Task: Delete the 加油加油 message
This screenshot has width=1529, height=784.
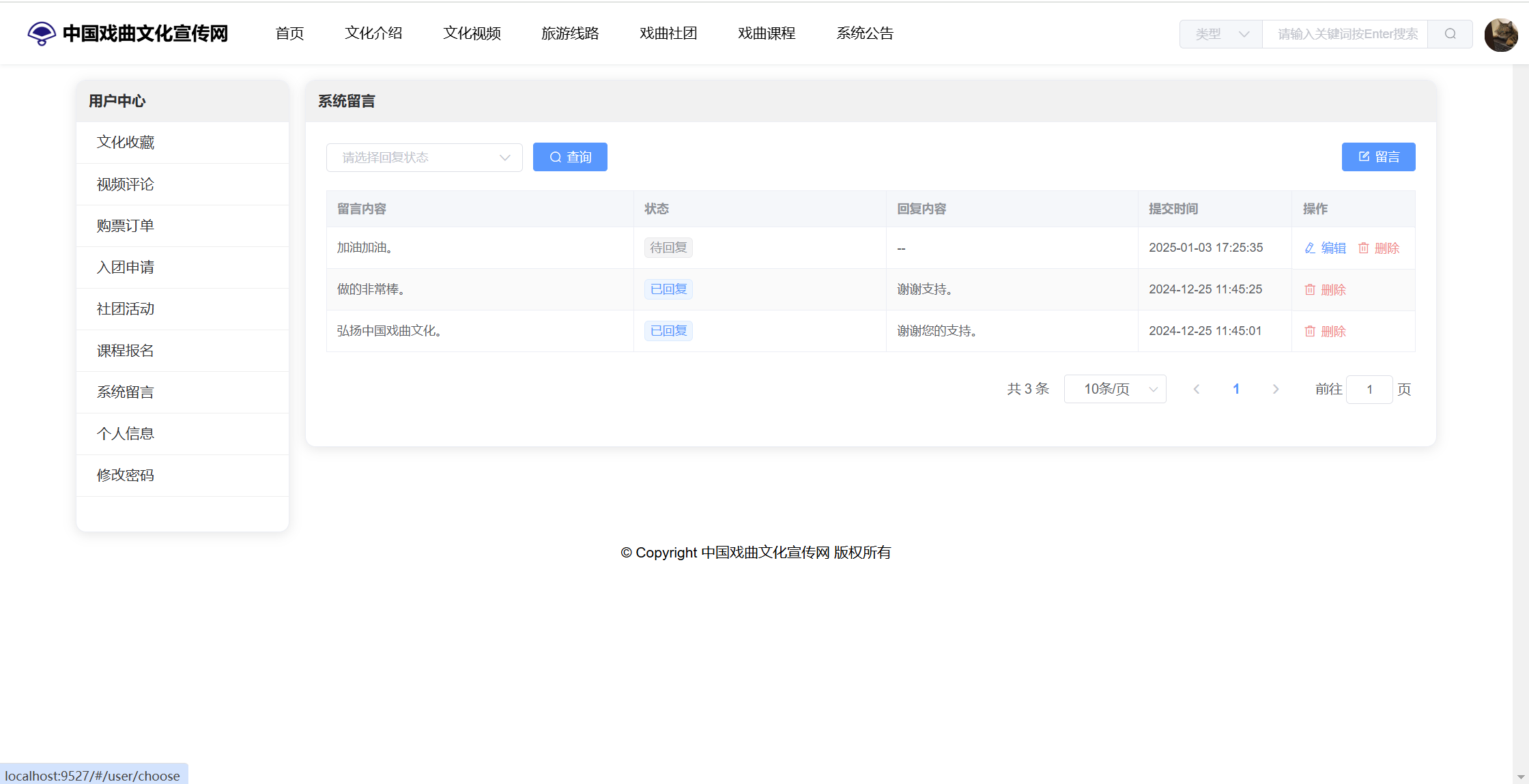Action: [x=1379, y=248]
